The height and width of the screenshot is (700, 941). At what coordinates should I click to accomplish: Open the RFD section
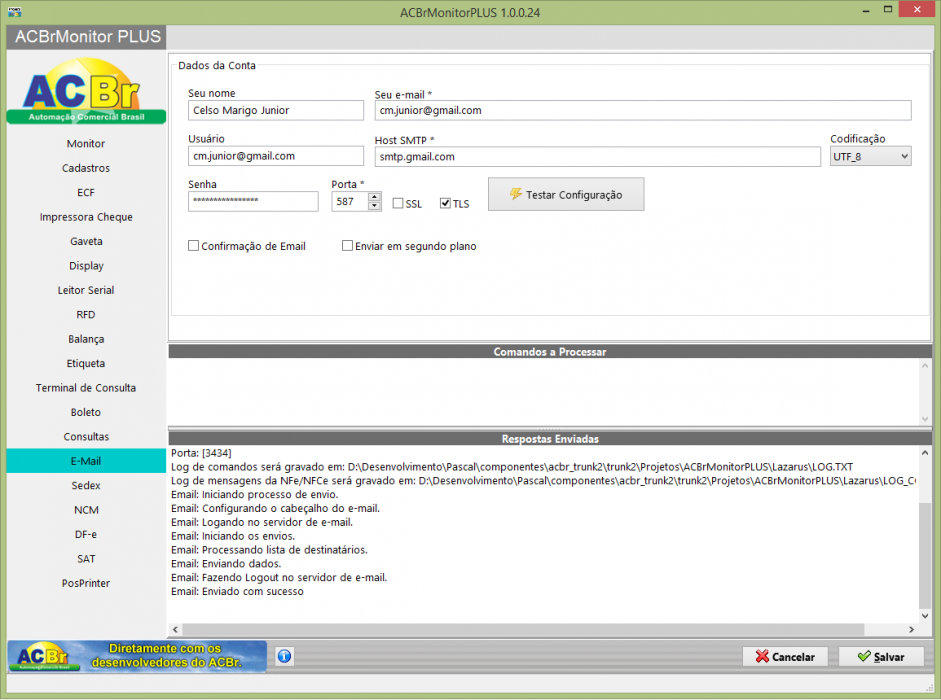pos(86,315)
